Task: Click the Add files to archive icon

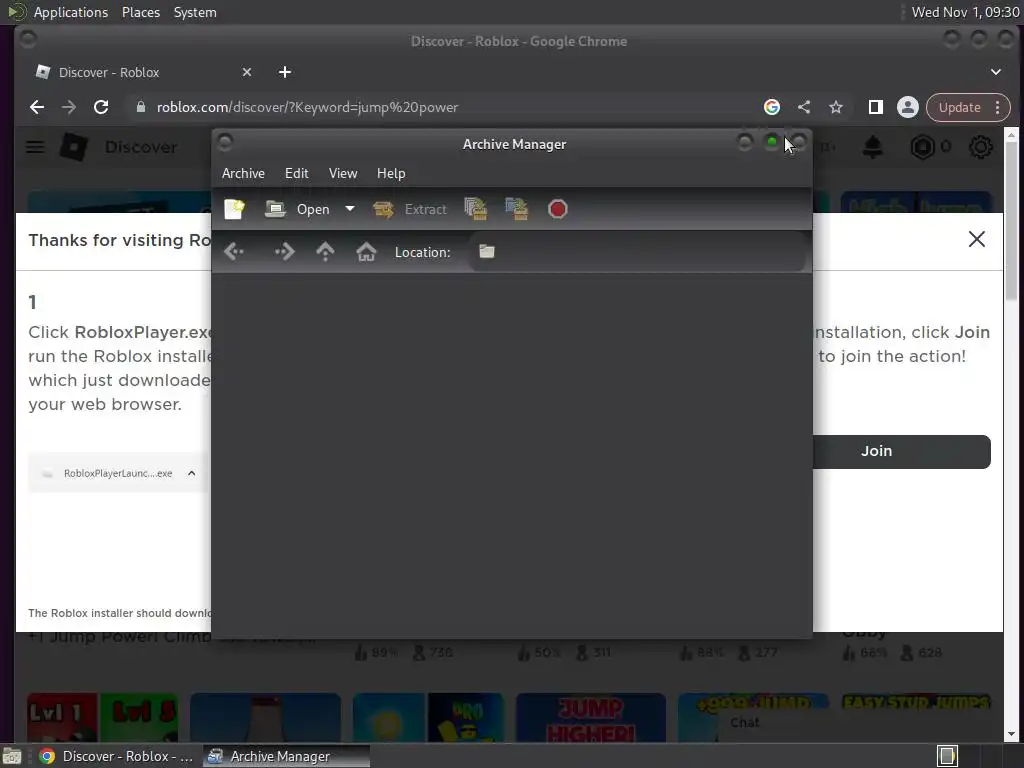Action: click(476, 209)
